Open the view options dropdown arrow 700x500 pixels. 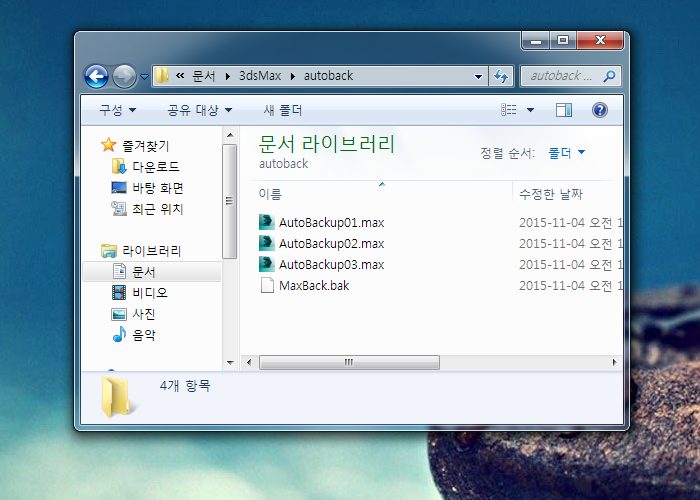tap(530, 110)
